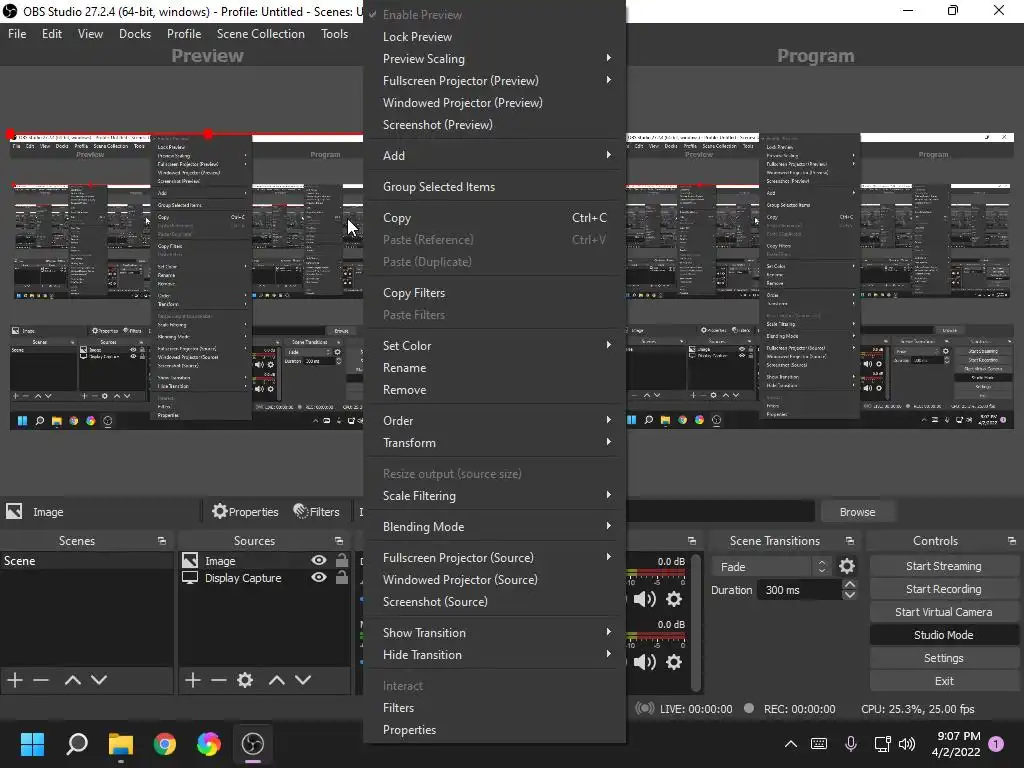Remove scene with minus icon in Scenes

(41, 680)
